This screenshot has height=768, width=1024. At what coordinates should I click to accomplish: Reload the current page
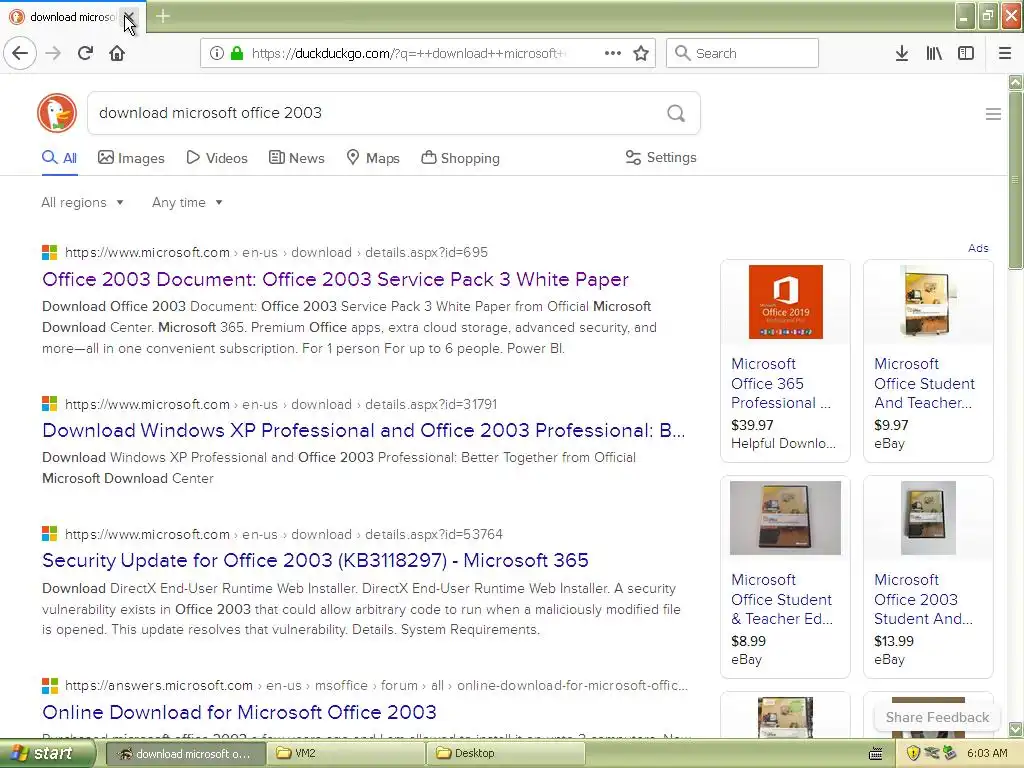(86, 53)
